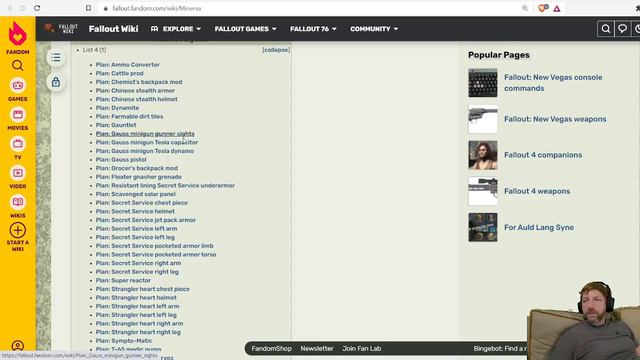Reload the page in browser
640x360 pixels.
pyautogui.click(x=37, y=8)
